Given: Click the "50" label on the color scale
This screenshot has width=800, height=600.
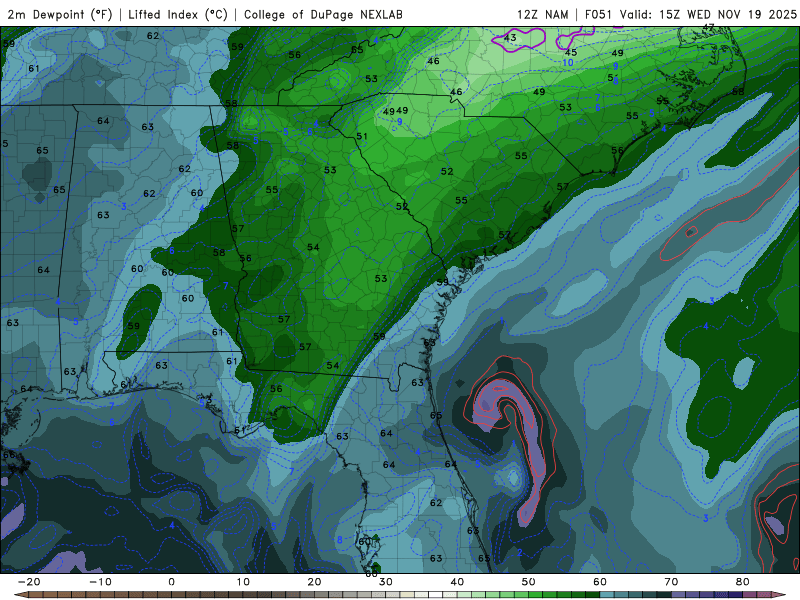Looking at the screenshot, I should click(529, 582).
